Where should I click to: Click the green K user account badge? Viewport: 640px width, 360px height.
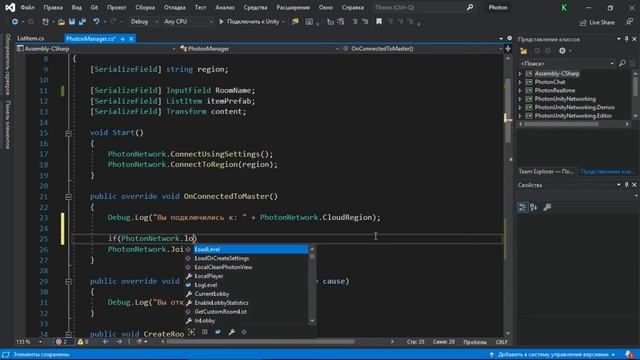point(564,8)
